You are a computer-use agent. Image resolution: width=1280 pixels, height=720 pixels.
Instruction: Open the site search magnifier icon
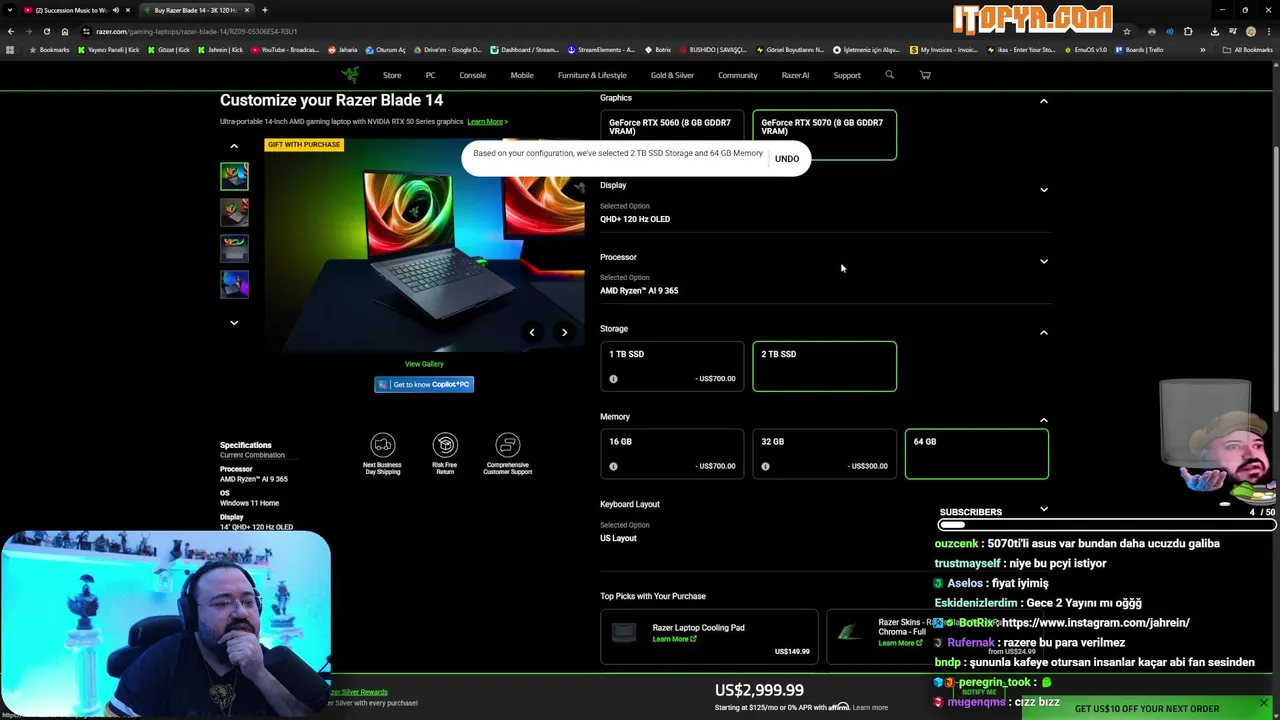pos(889,75)
